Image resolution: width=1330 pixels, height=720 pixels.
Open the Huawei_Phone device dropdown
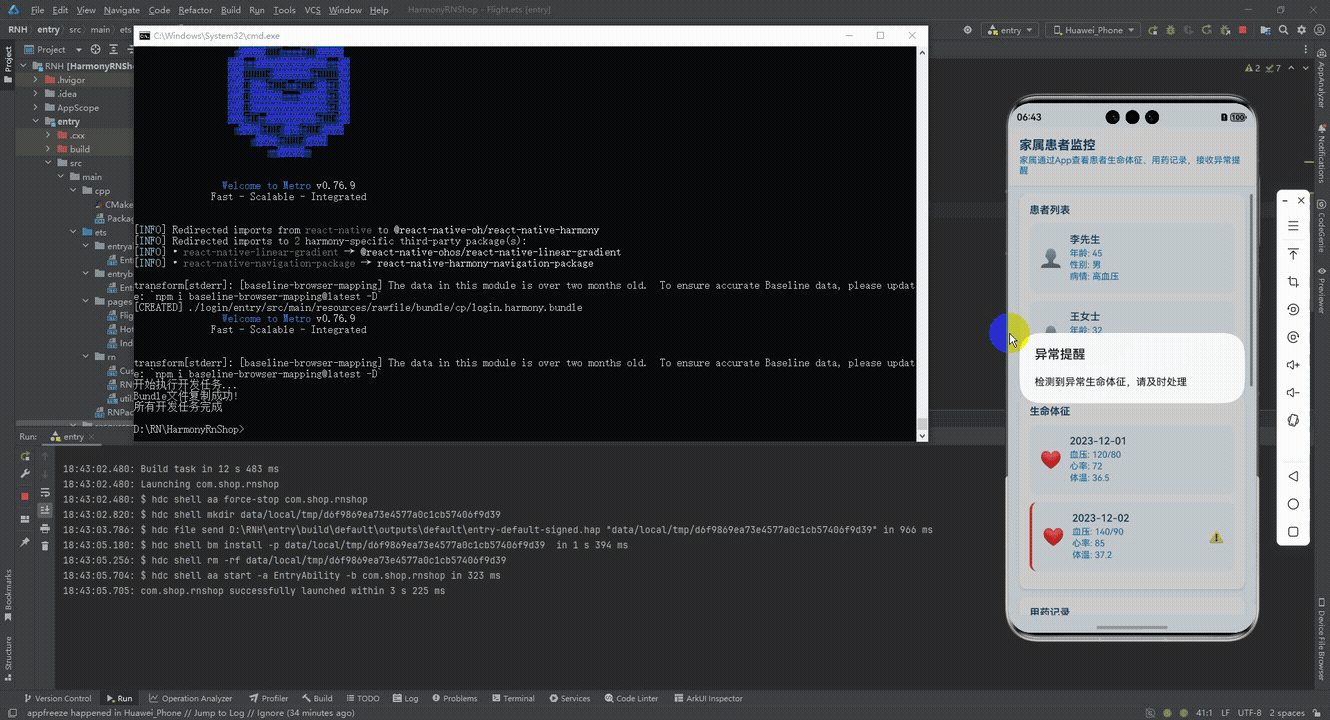click(1092, 30)
